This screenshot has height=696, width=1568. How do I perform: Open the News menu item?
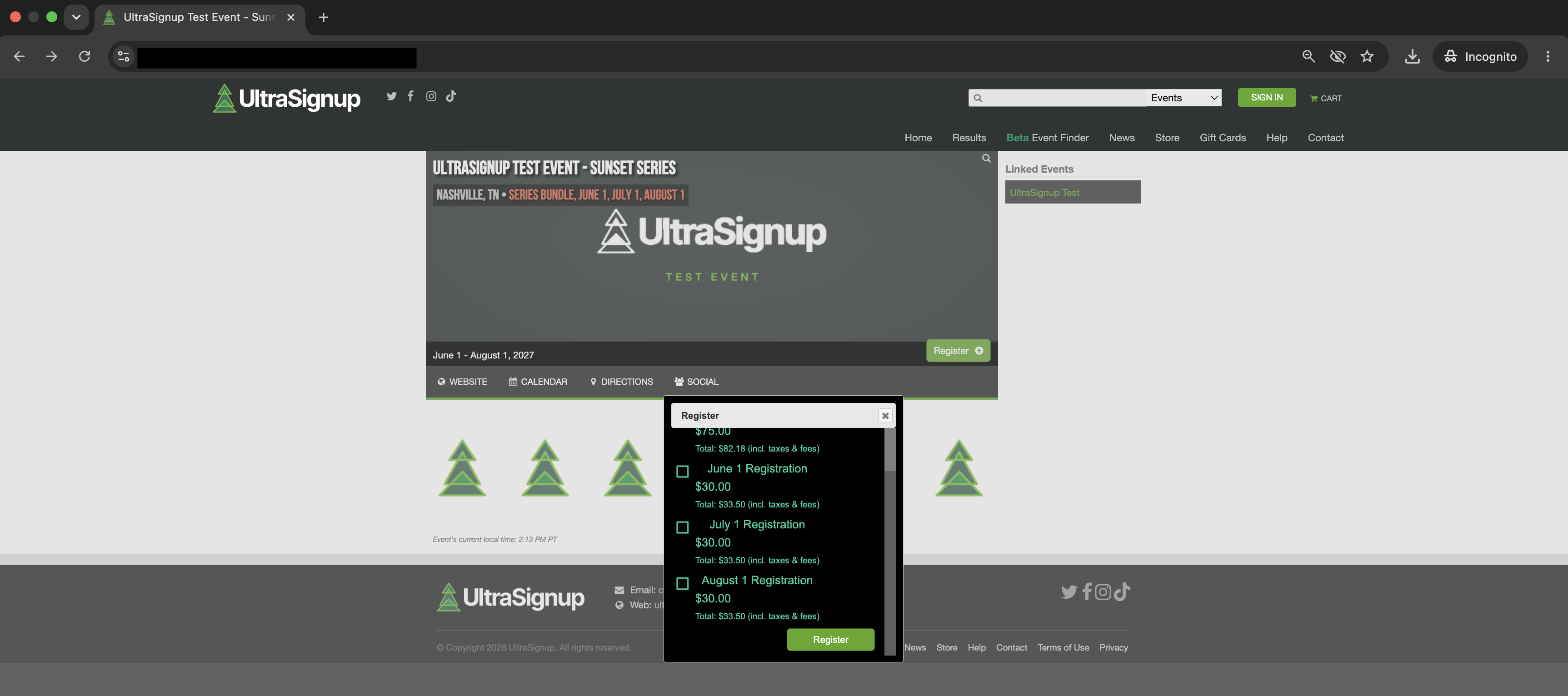coord(1121,138)
